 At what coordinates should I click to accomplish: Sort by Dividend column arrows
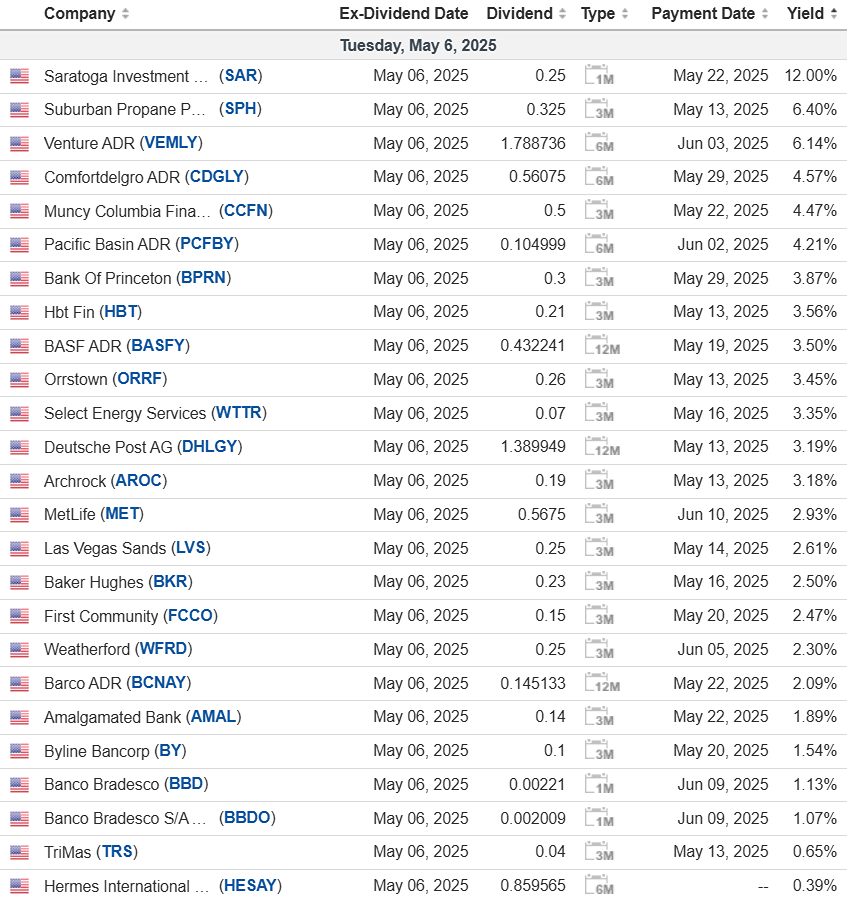point(562,14)
